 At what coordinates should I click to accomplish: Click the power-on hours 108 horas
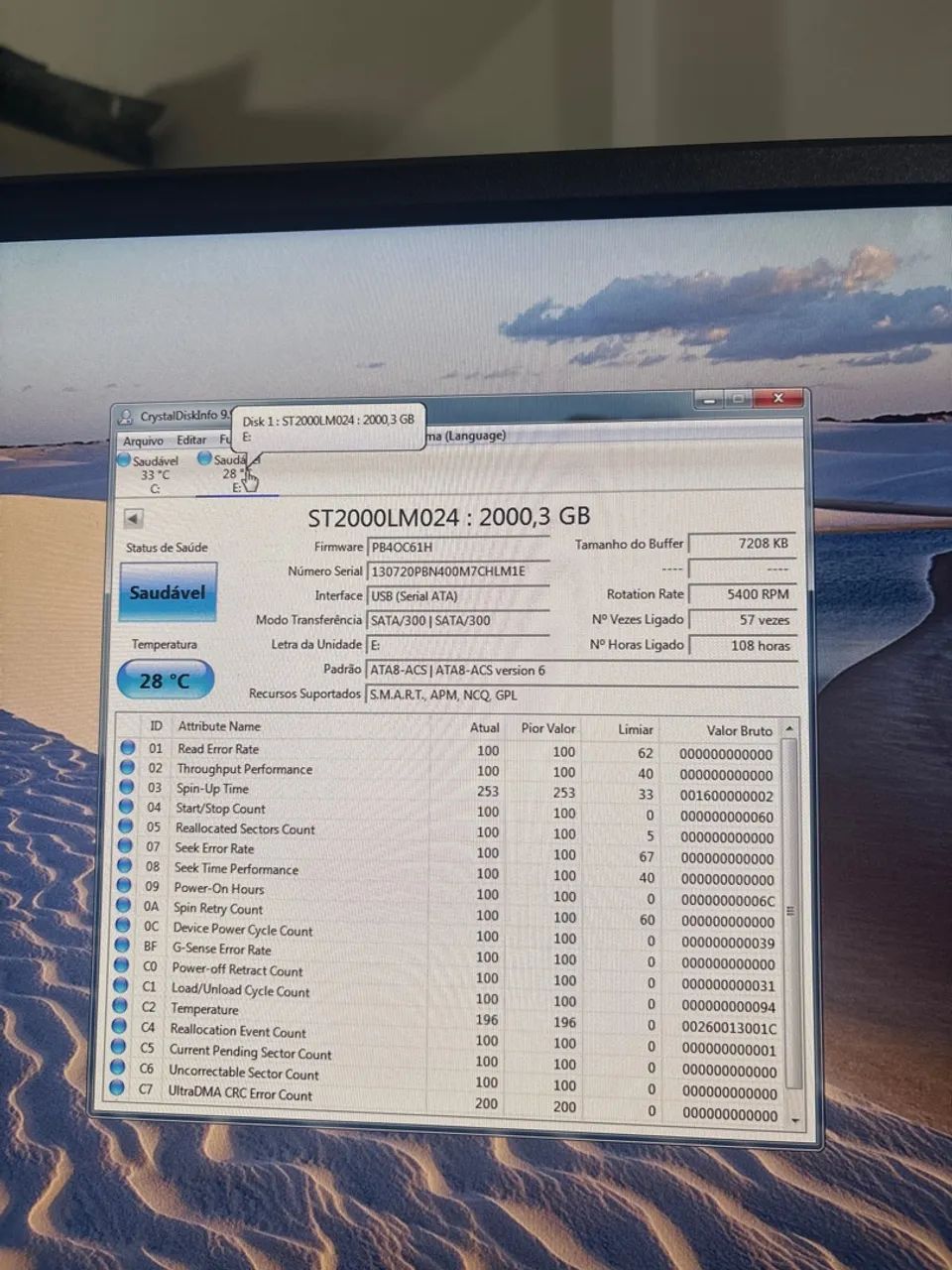pos(742,646)
